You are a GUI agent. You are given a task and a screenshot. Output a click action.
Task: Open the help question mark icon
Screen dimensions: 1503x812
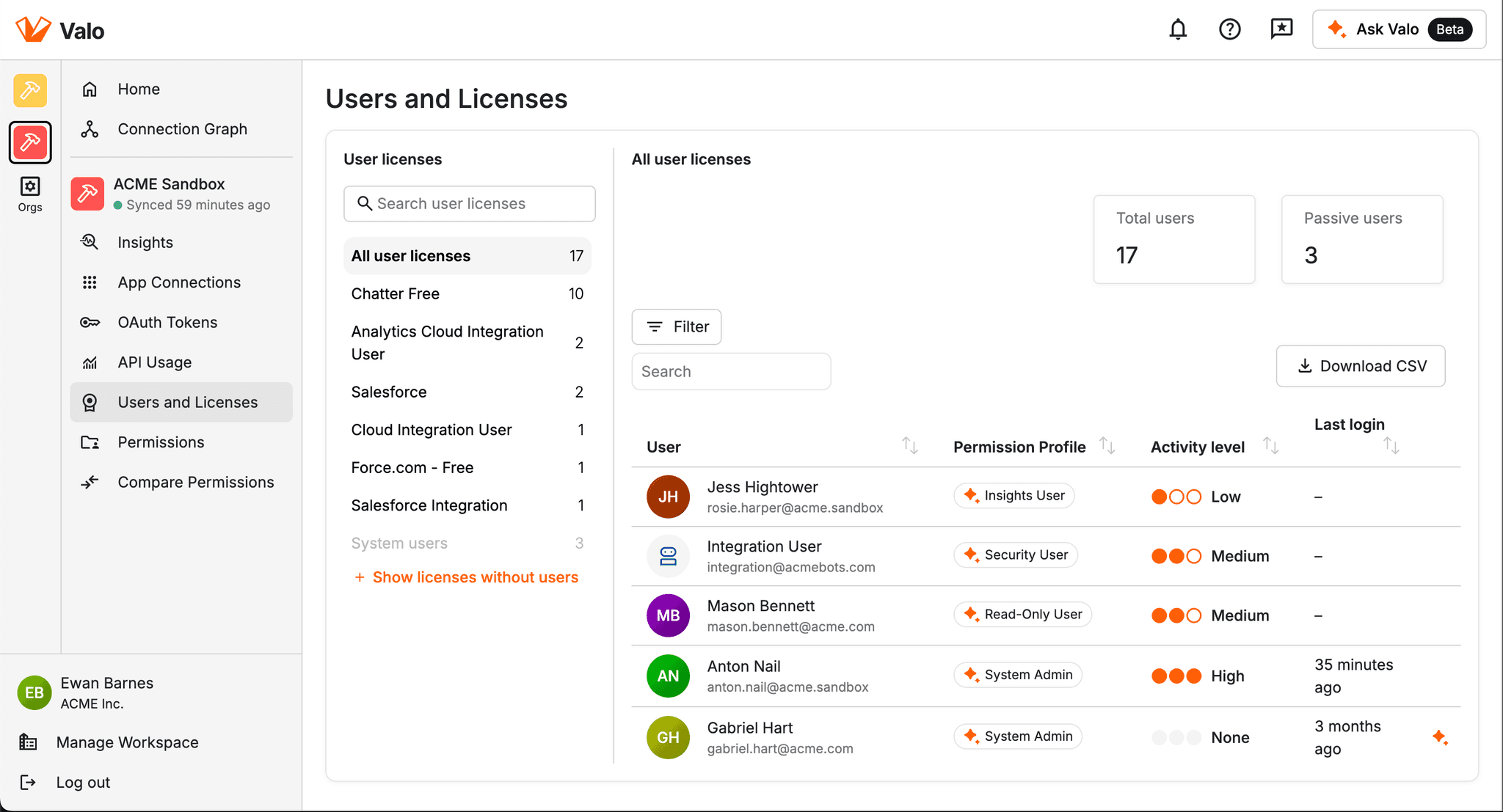(1230, 29)
